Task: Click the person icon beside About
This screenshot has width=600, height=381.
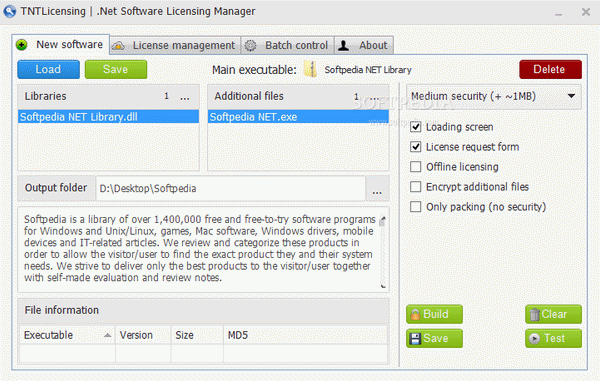Action: click(344, 46)
